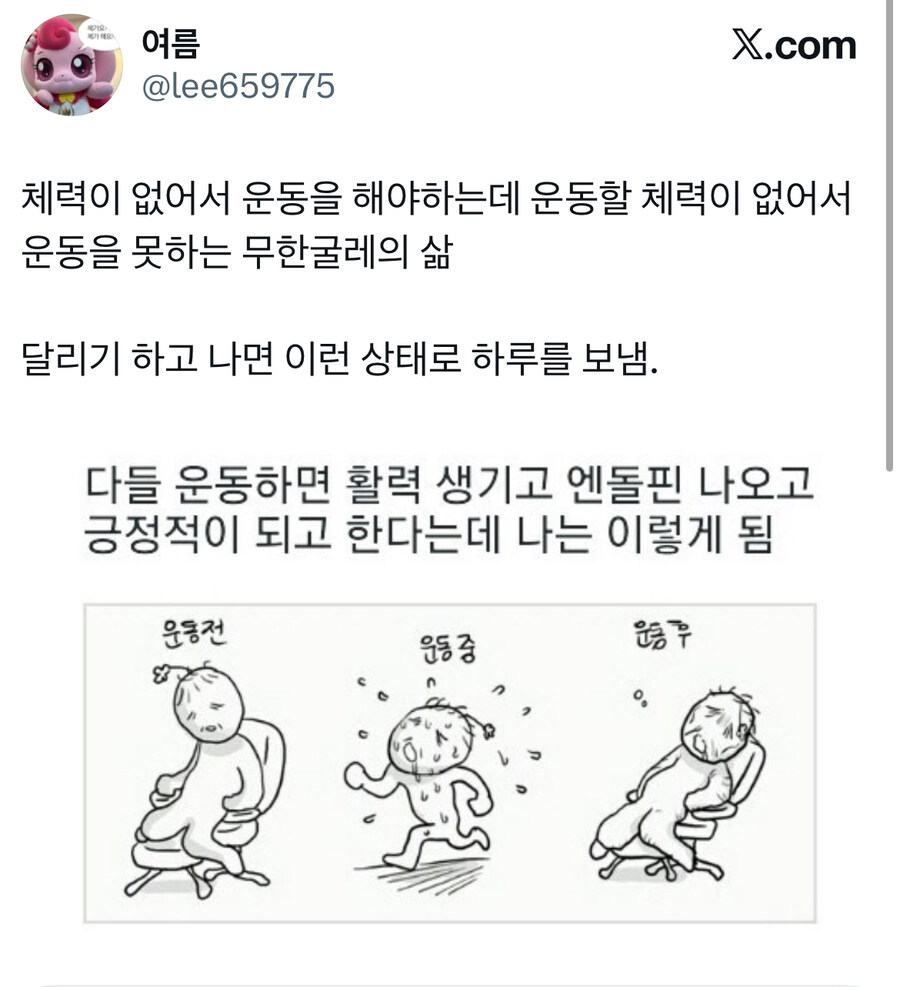The width and height of the screenshot is (900, 987).
Task: Click caption line 긍정적이 되고 한다는데 나는
Action: pos(428,534)
